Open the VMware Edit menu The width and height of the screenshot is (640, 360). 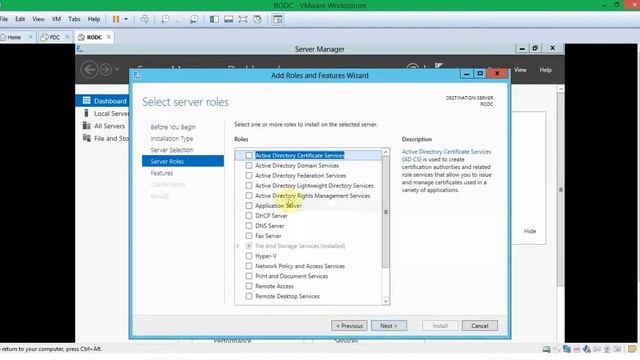20,19
